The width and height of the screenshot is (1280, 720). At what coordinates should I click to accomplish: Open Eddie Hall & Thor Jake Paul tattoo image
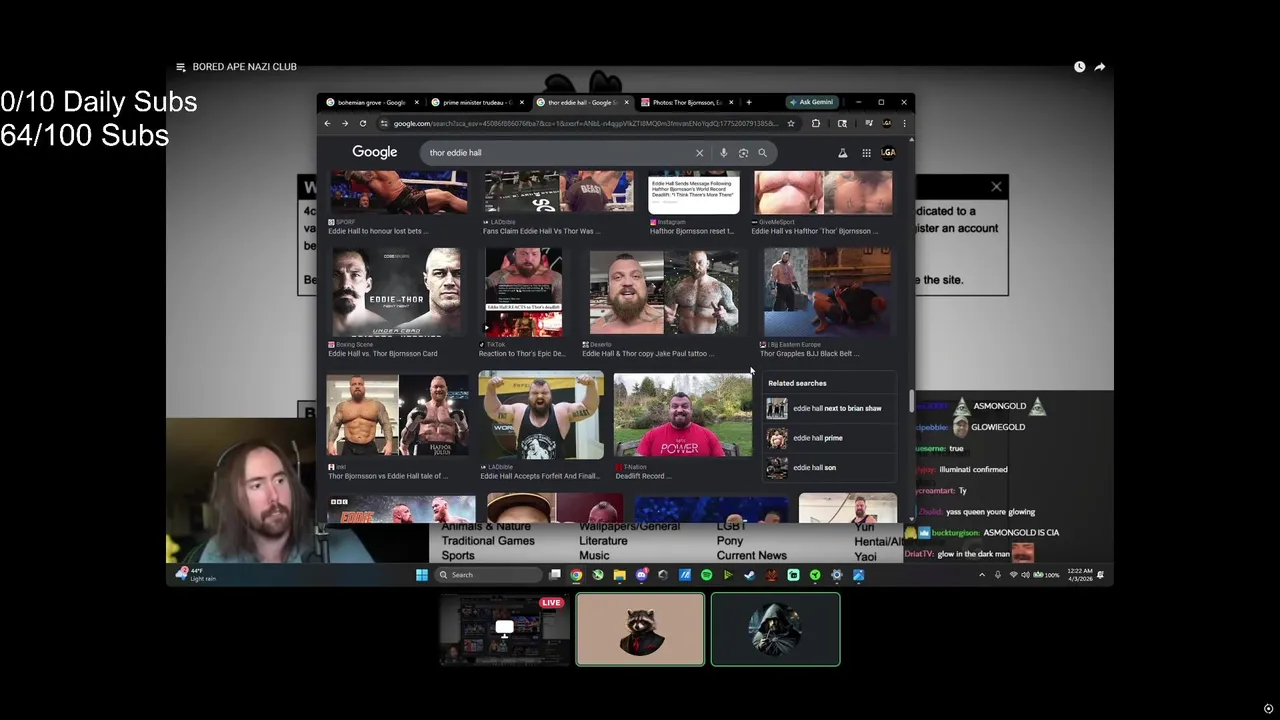[x=664, y=292]
